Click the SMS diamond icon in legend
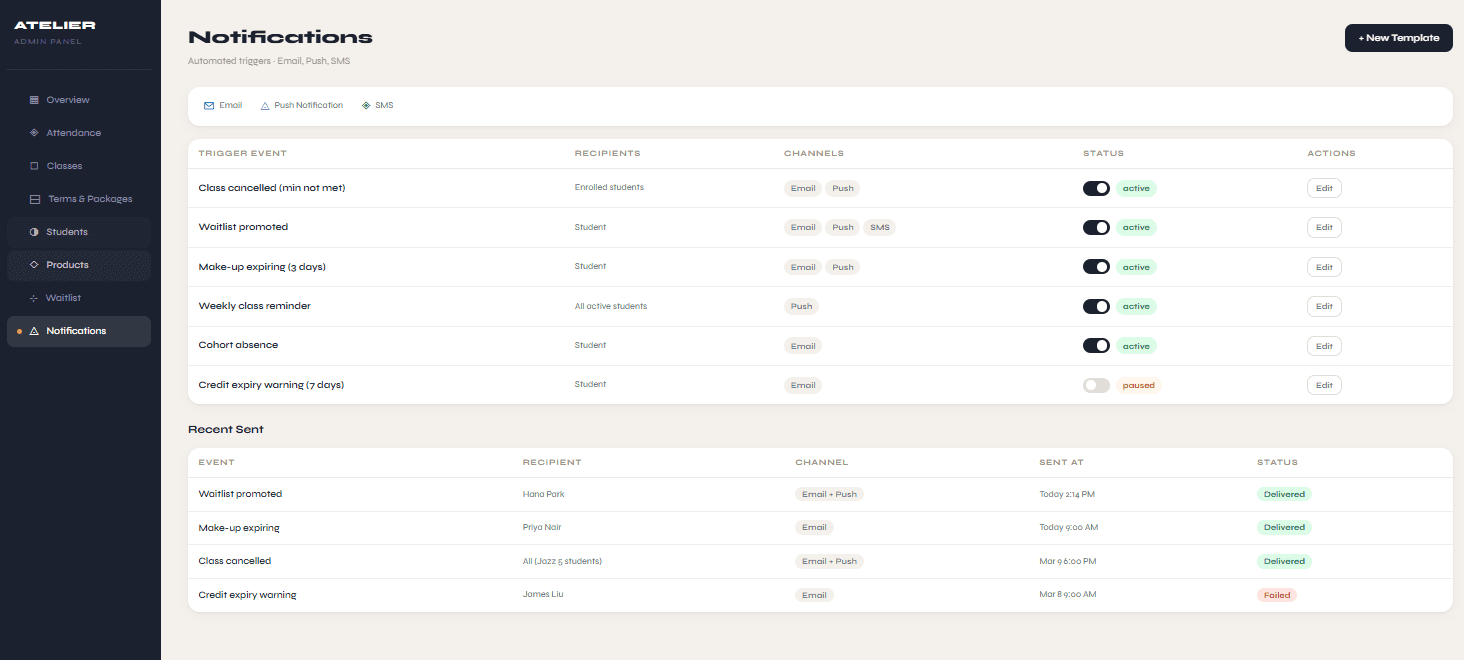 tap(366, 105)
